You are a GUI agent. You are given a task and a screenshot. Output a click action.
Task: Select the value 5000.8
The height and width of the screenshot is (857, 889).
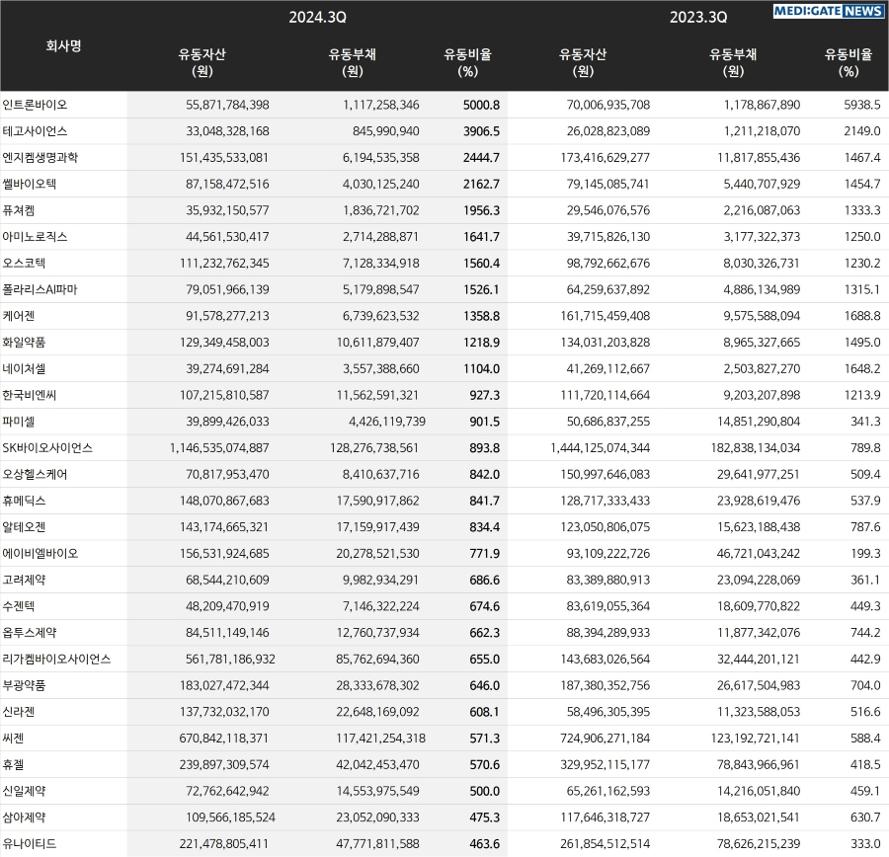481,105
